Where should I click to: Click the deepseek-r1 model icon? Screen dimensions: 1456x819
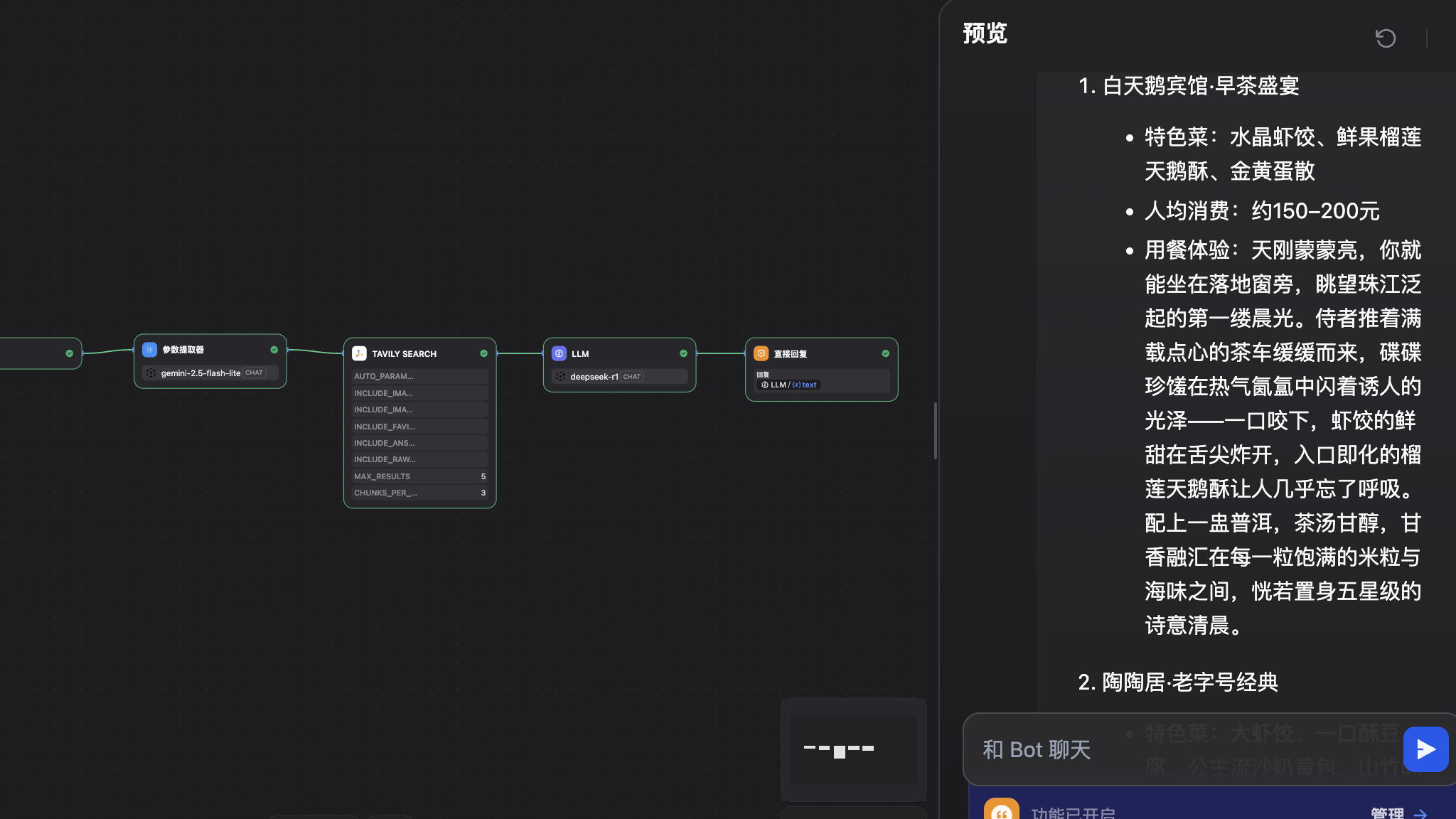pos(560,376)
